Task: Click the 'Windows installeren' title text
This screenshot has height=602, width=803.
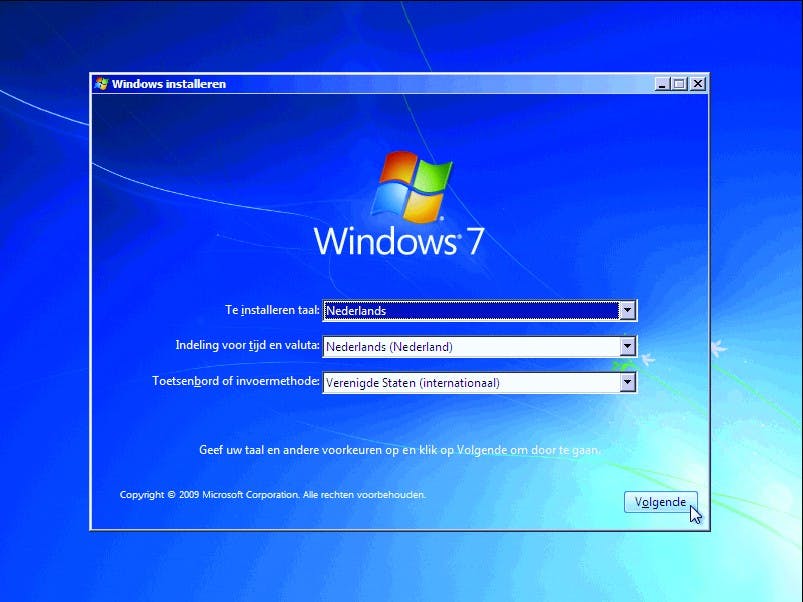Action: (169, 84)
